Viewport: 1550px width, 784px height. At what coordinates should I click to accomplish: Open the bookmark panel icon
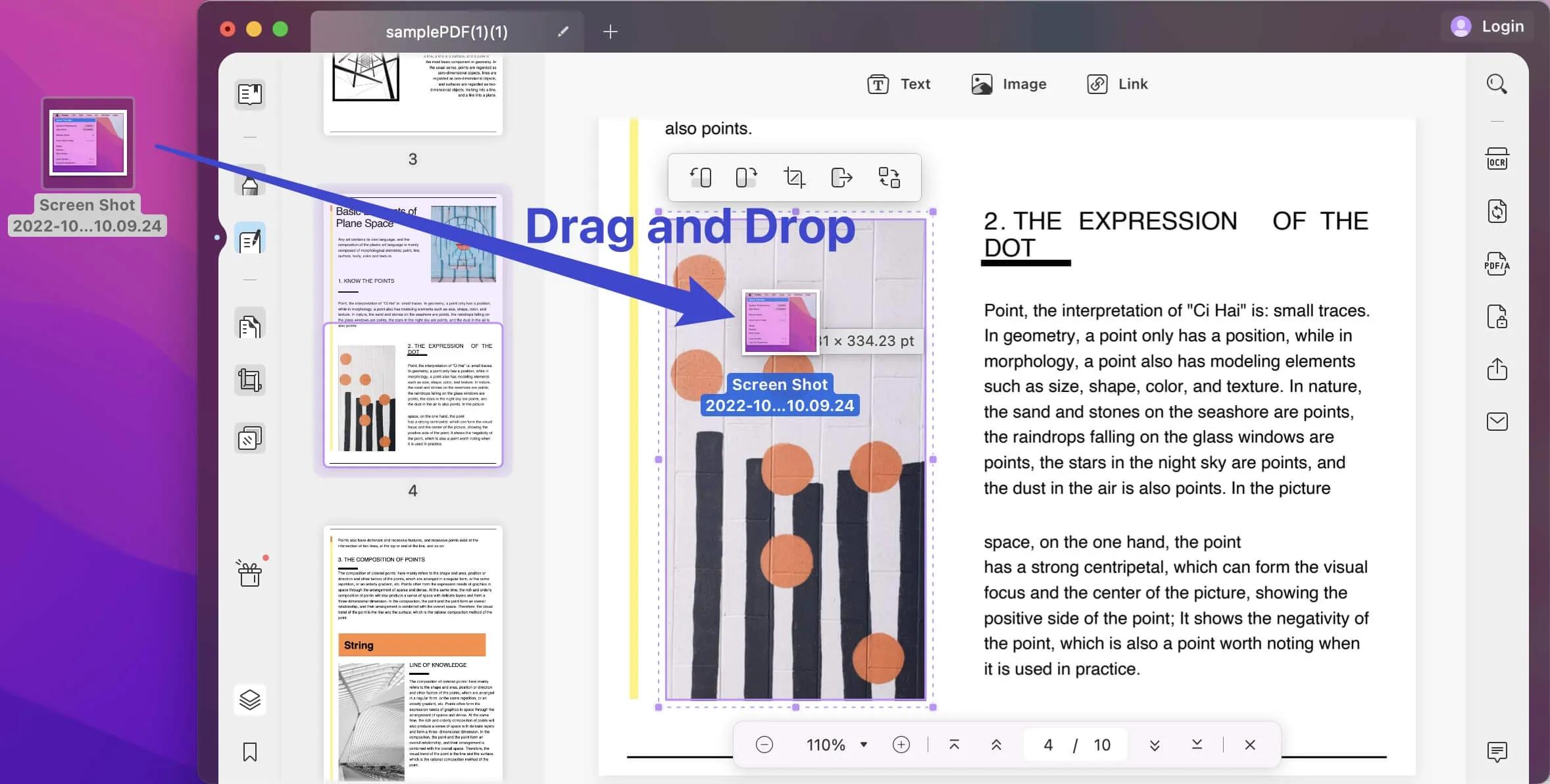click(250, 752)
